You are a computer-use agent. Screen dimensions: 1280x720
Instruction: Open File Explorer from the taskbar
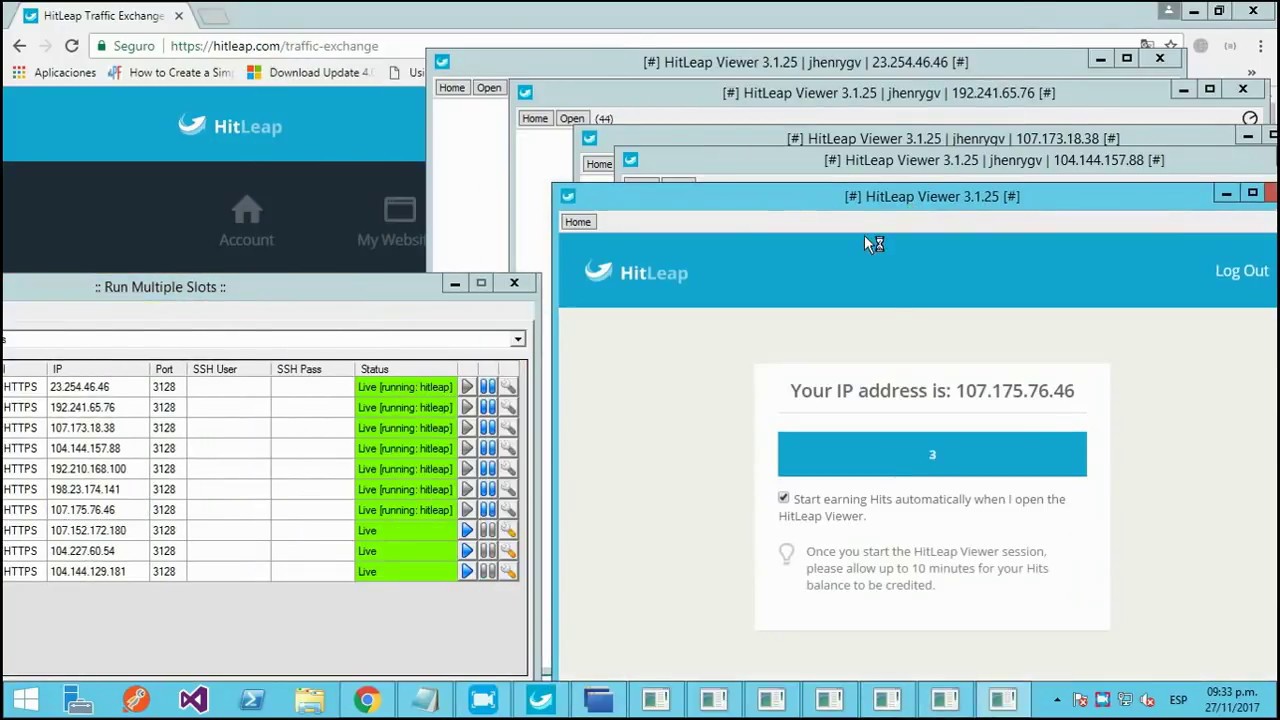pyautogui.click(x=309, y=700)
